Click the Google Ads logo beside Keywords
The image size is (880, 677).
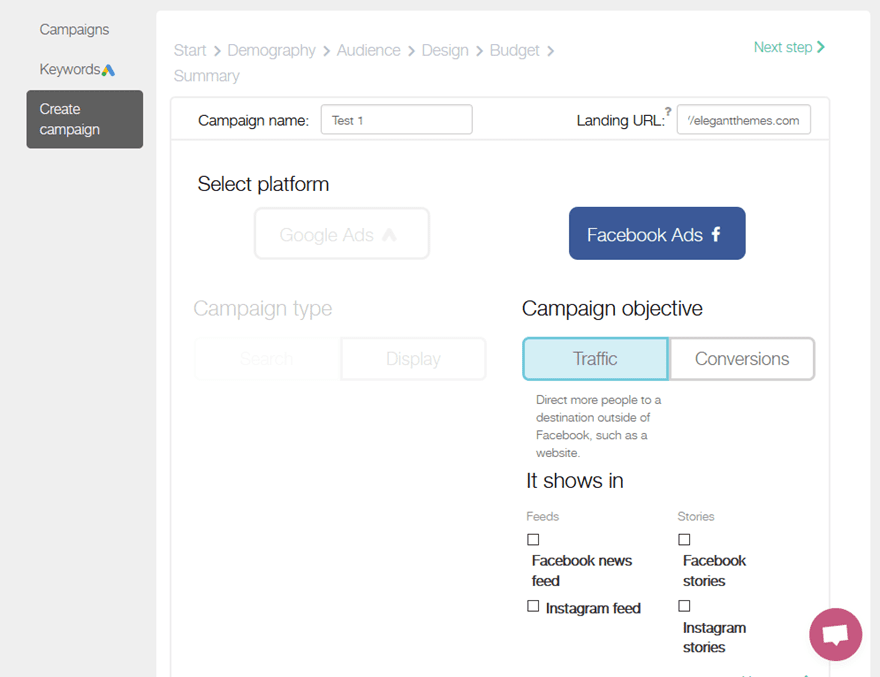106,69
